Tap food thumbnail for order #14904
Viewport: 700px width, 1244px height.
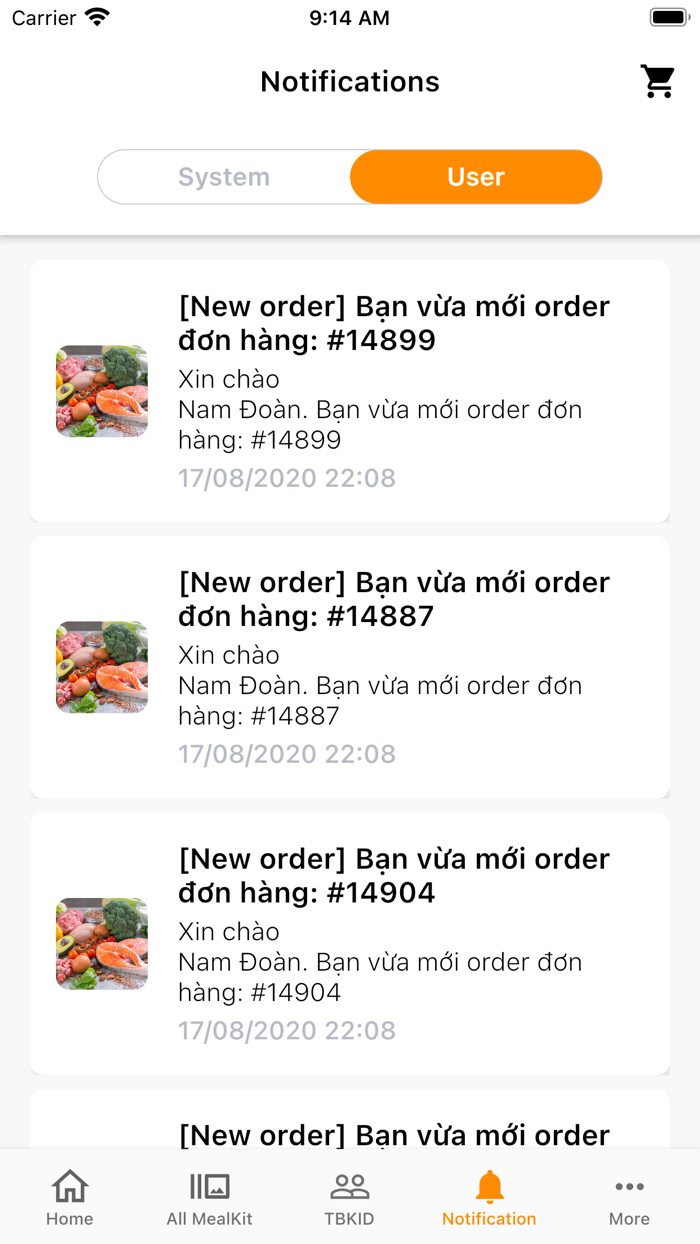click(x=102, y=944)
